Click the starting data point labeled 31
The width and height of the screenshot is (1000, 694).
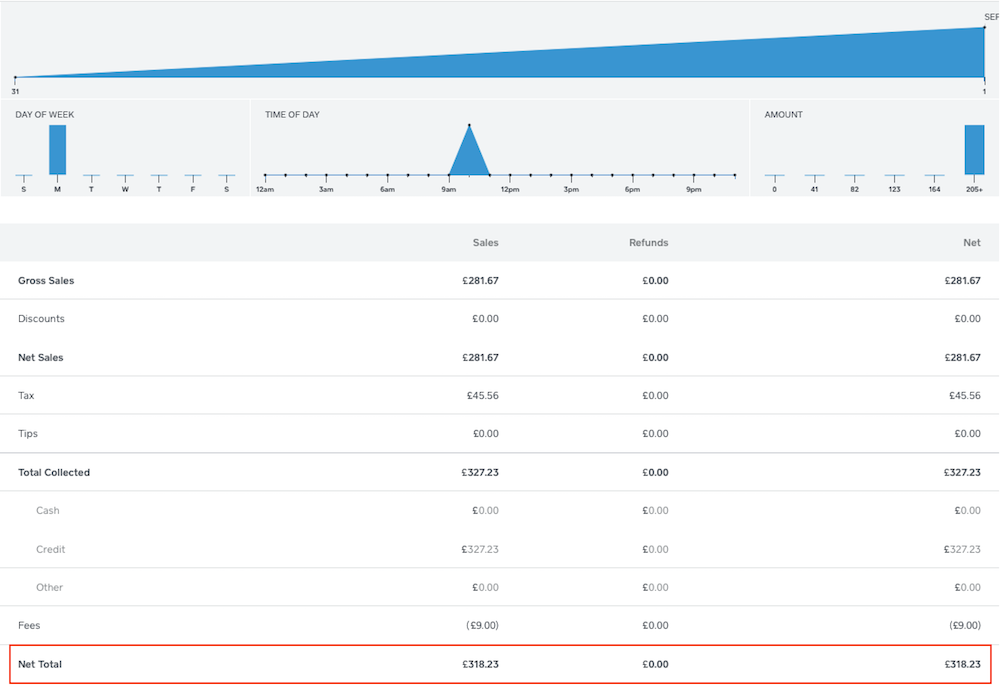[15, 78]
